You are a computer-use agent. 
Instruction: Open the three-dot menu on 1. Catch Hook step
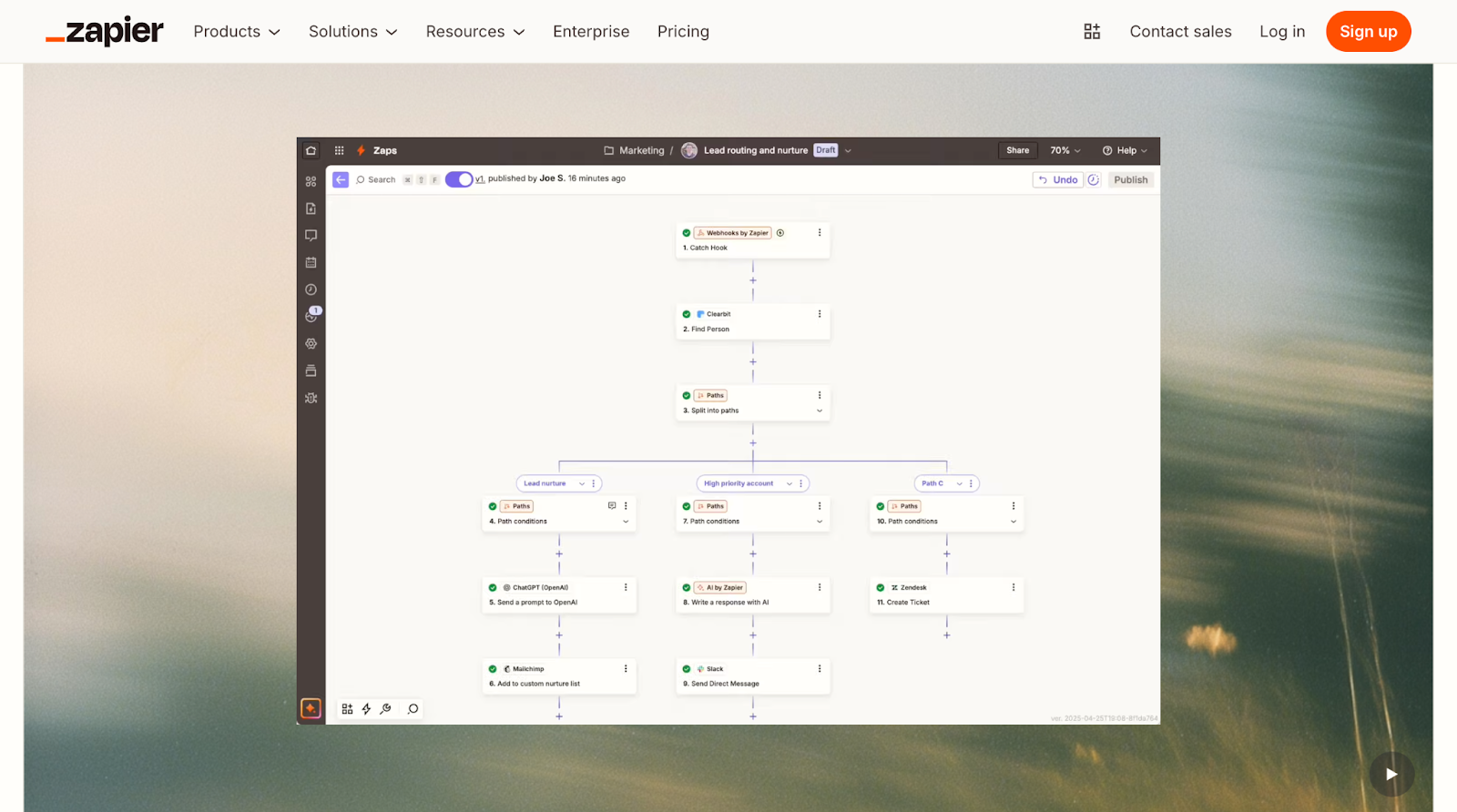click(820, 233)
